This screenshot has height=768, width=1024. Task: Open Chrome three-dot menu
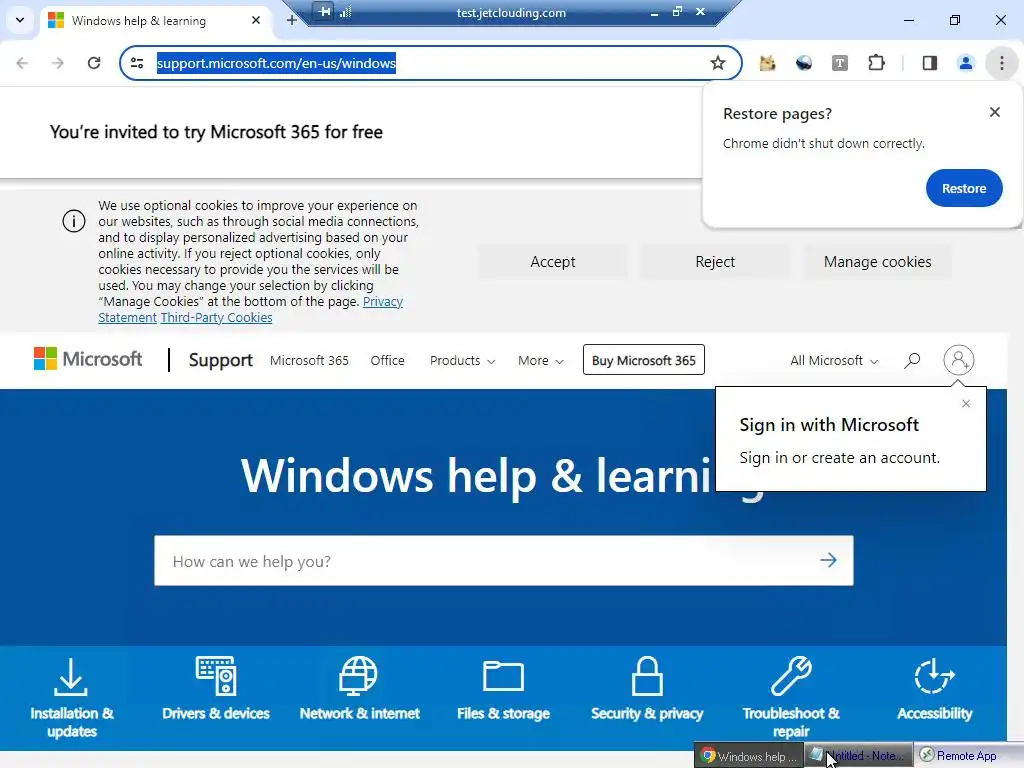(1002, 63)
